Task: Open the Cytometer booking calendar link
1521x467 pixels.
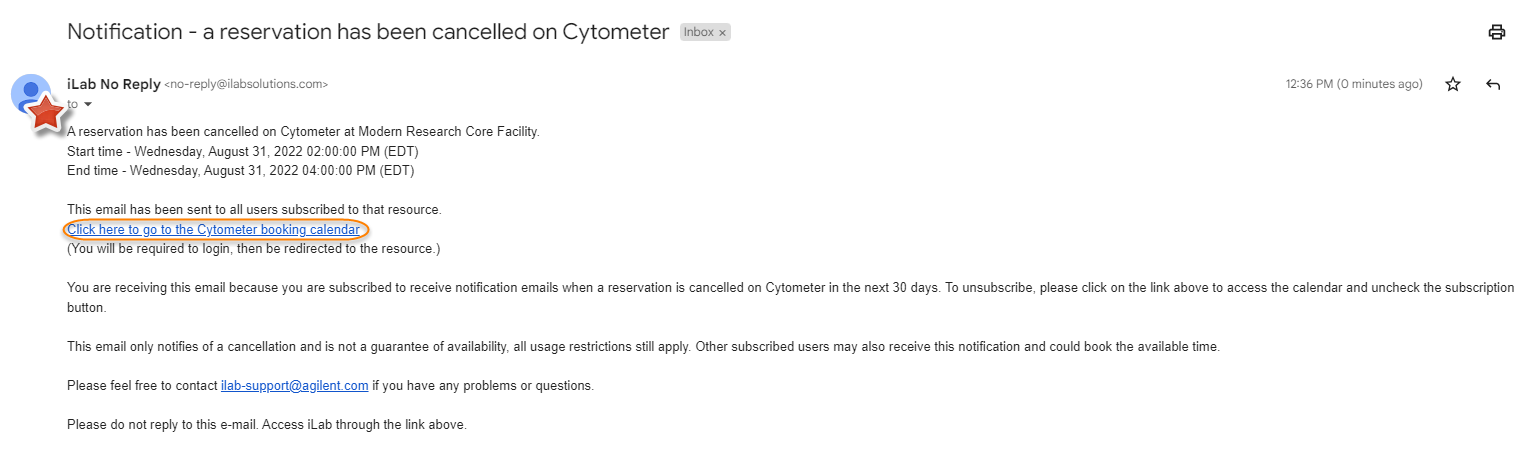Action: click(213, 230)
